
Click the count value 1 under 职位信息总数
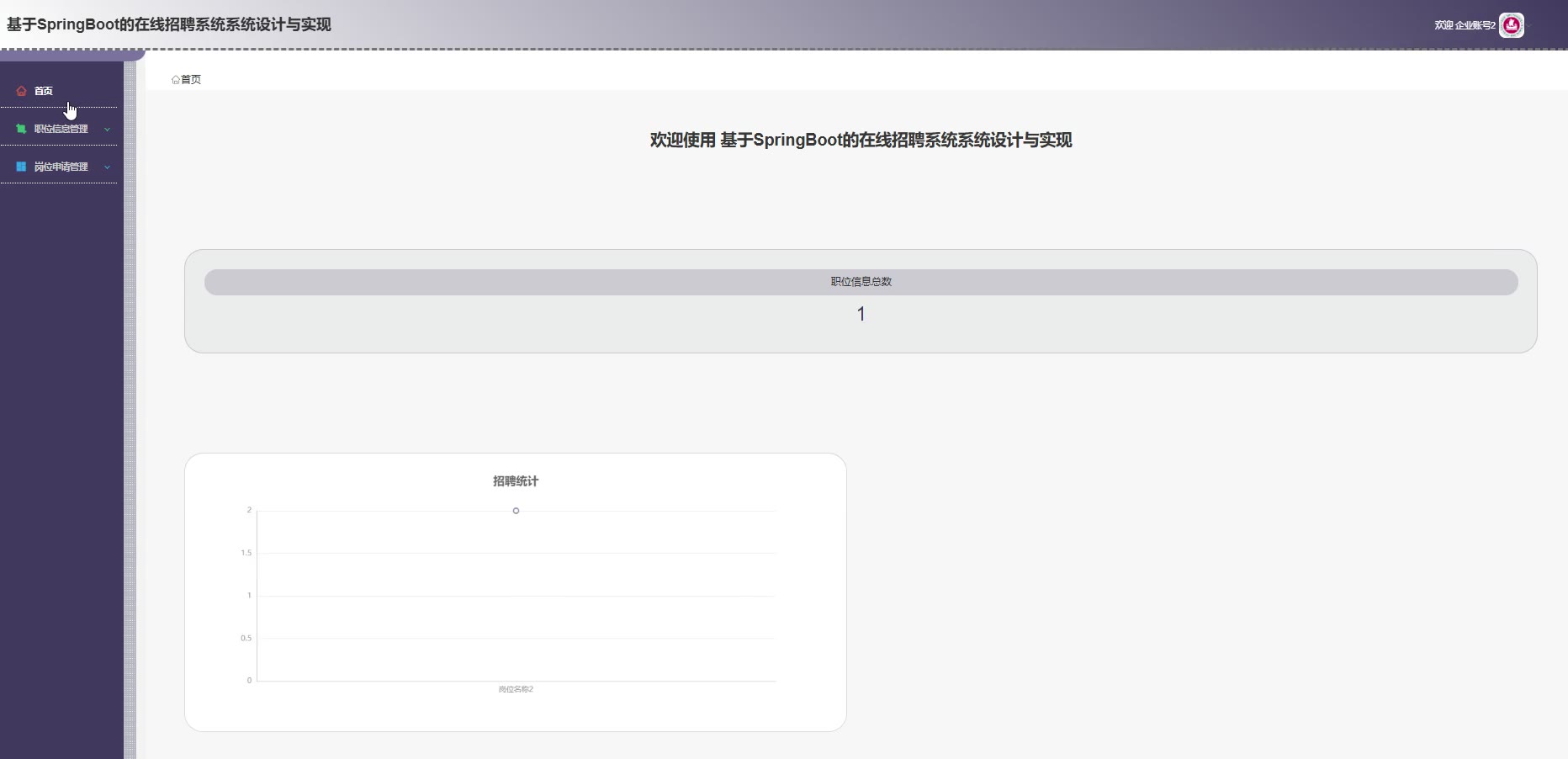861,314
